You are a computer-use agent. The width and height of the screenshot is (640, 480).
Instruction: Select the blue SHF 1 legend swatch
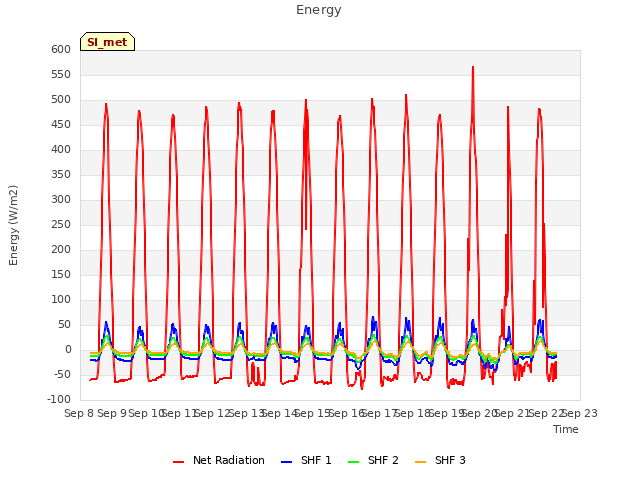coord(287,462)
